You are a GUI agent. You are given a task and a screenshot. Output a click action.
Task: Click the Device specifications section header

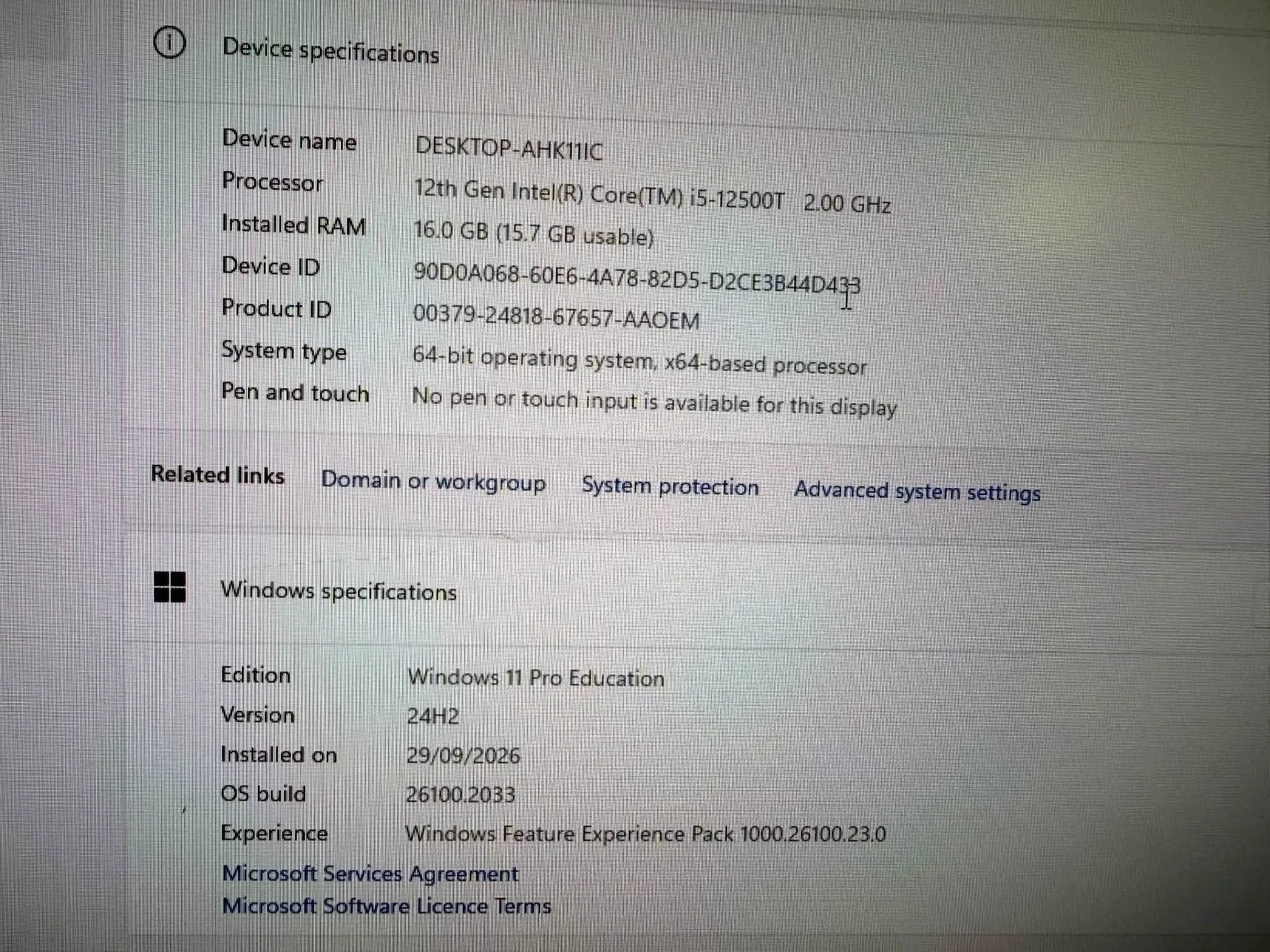(x=330, y=52)
